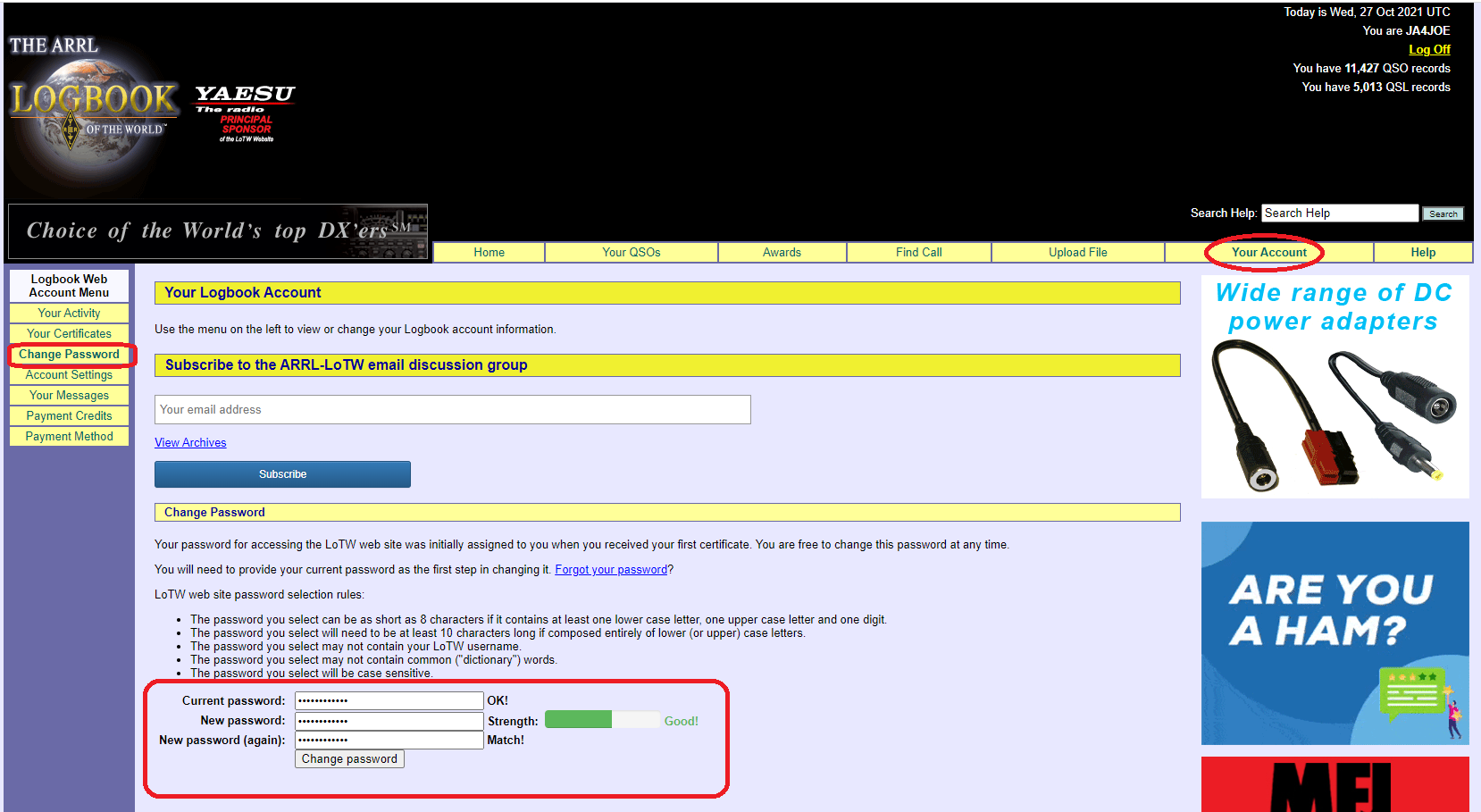Image resolution: width=1481 pixels, height=812 pixels.
Task: Focus the Search Help text field
Action: (x=1340, y=213)
